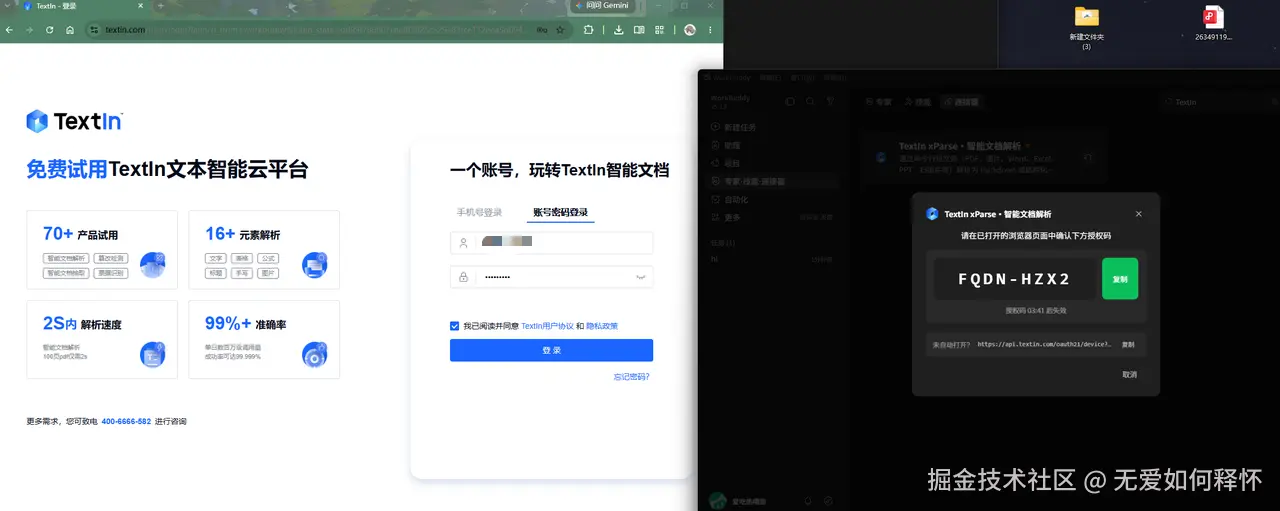Click 复制 beside the api.textin.com URL
1280x511 pixels.
click(1128, 344)
